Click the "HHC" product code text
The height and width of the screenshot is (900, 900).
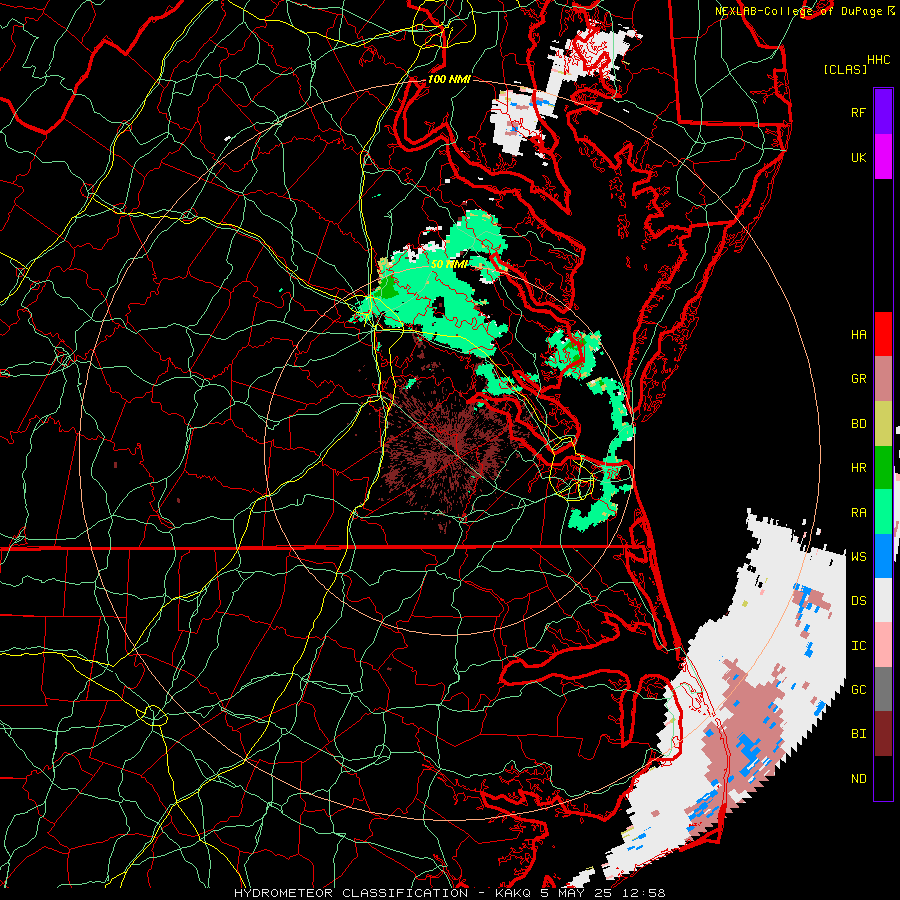click(x=878, y=60)
